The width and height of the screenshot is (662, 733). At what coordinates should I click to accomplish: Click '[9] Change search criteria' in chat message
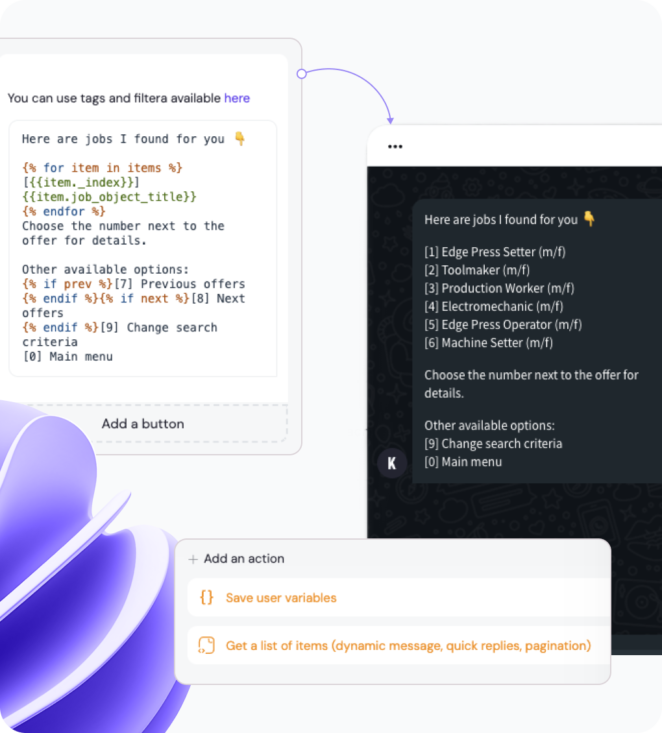[x=493, y=444]
